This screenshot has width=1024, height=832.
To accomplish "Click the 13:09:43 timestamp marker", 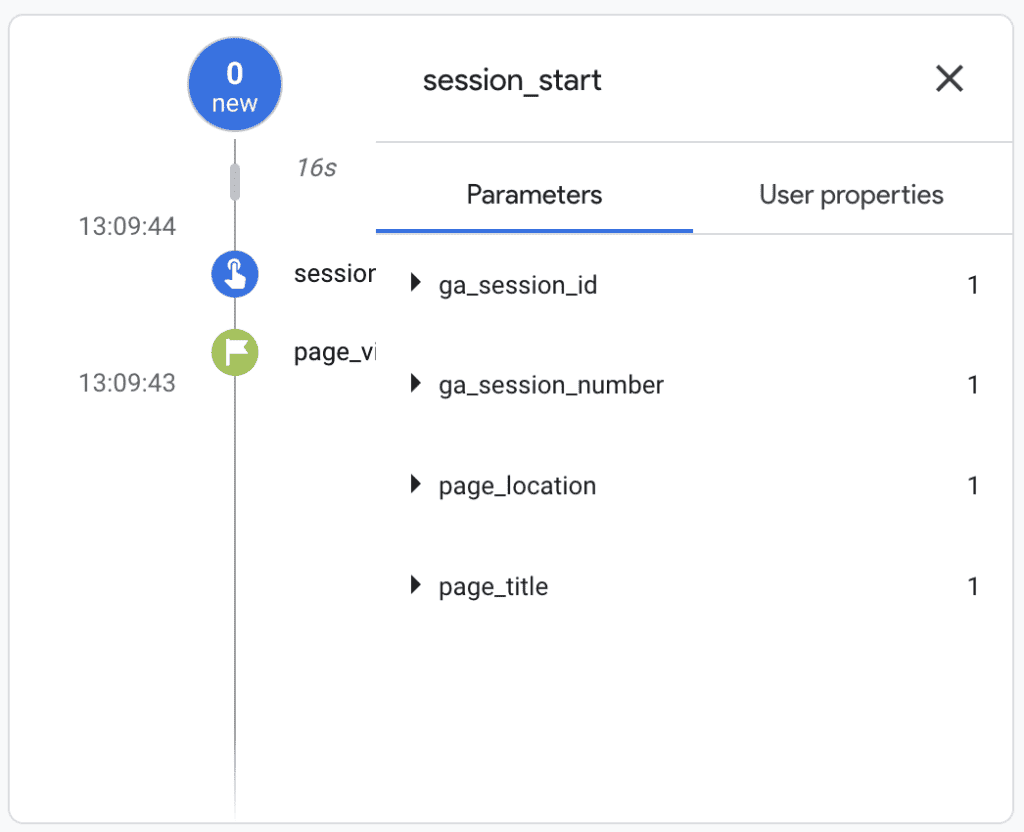I will pos(126,383).
